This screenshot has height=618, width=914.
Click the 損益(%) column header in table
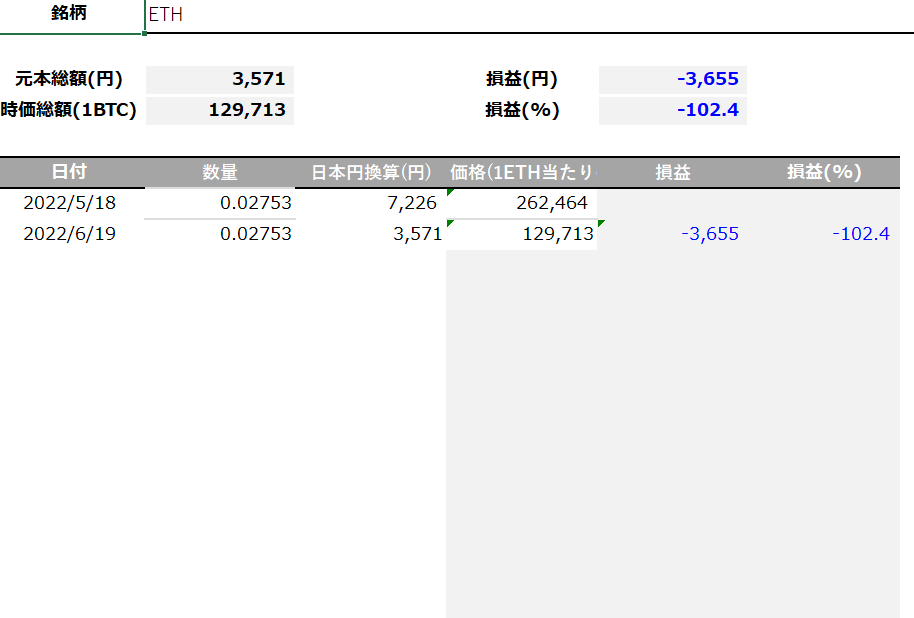[x=824, y=172]
